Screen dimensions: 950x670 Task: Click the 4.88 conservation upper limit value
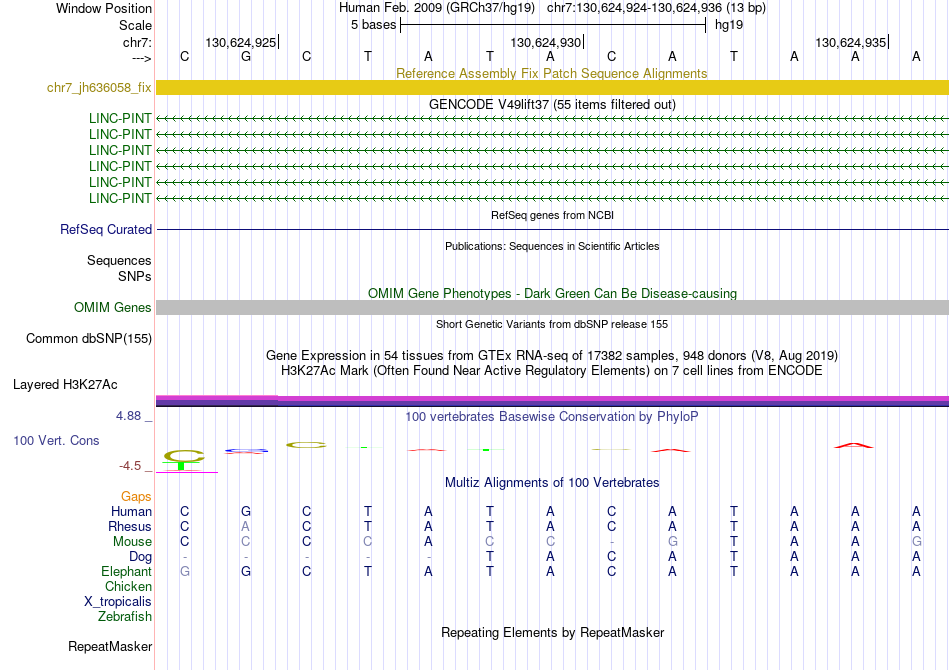pos(128,416)
